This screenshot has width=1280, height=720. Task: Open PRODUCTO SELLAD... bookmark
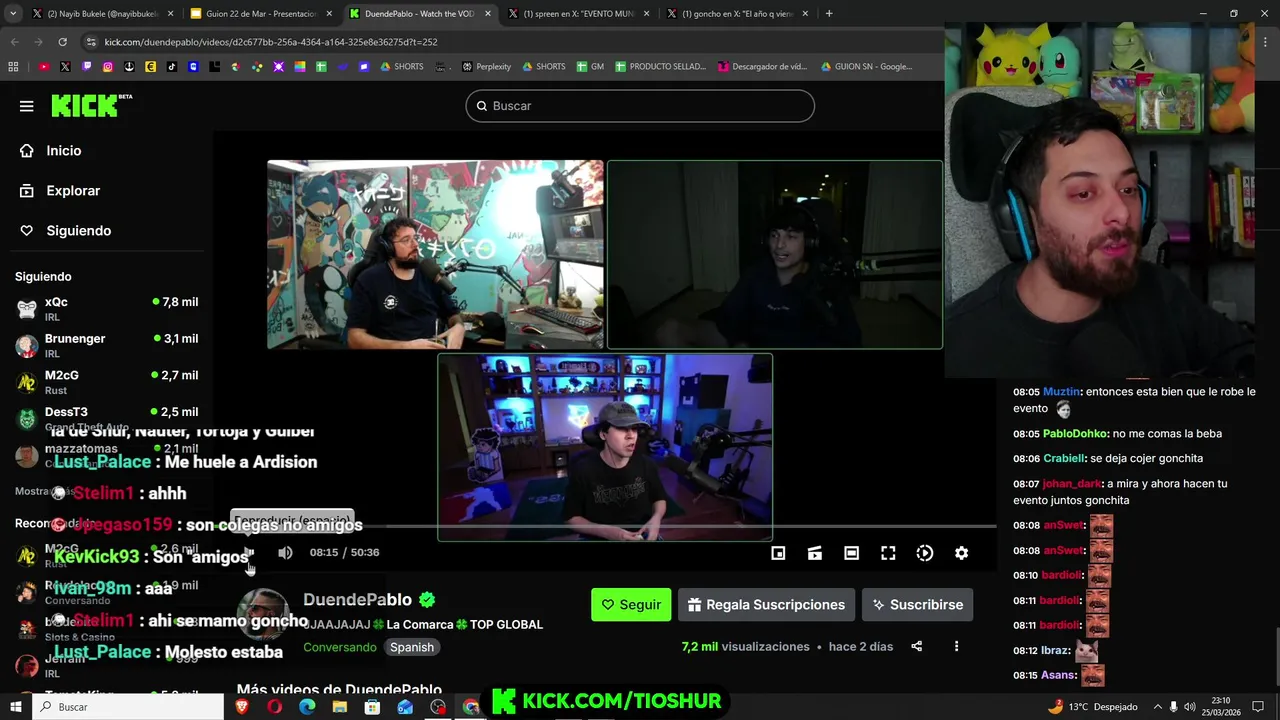point(660,67)
